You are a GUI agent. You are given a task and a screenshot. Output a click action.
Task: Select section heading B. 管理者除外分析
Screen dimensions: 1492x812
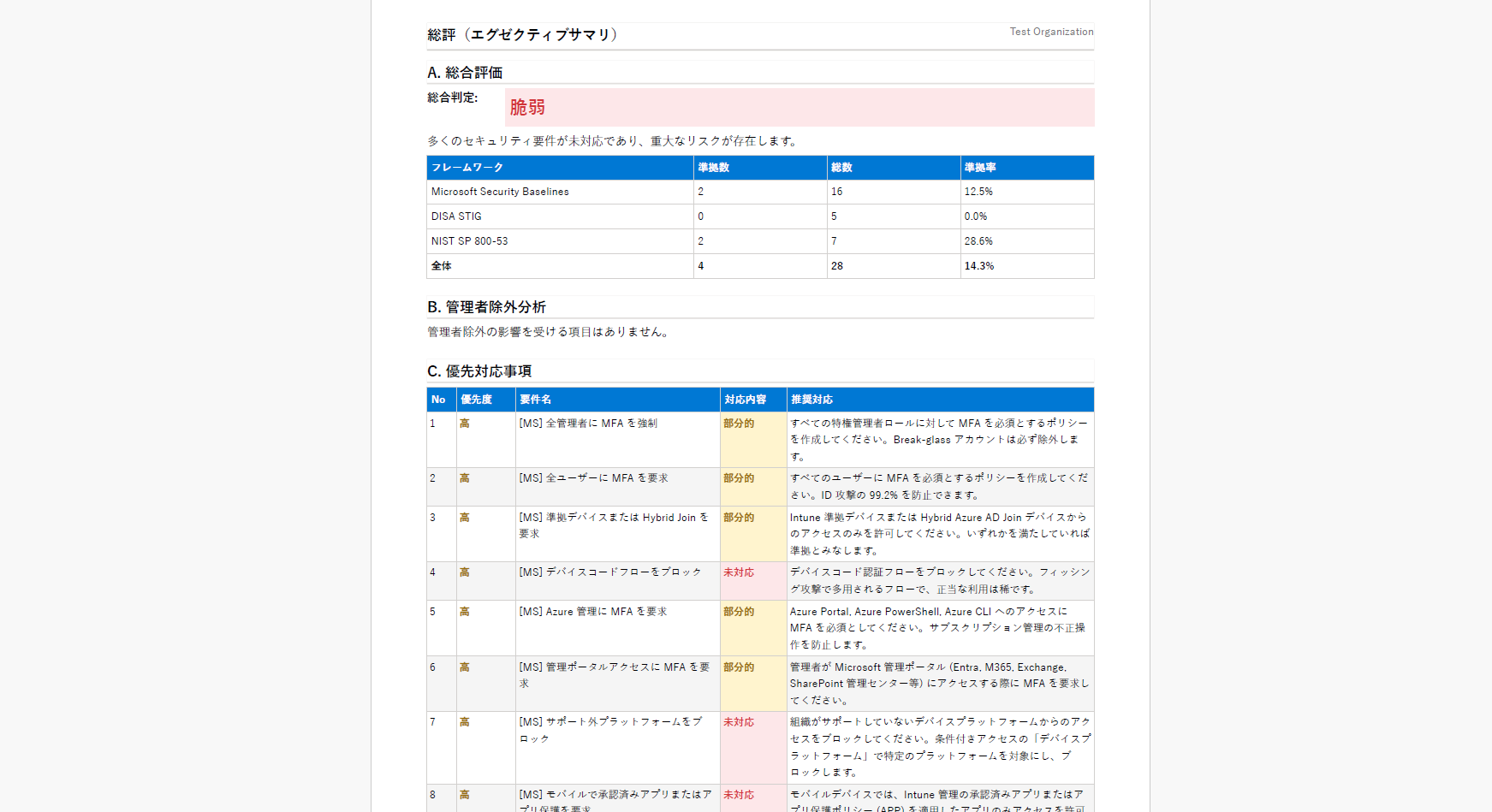point(488,307)
